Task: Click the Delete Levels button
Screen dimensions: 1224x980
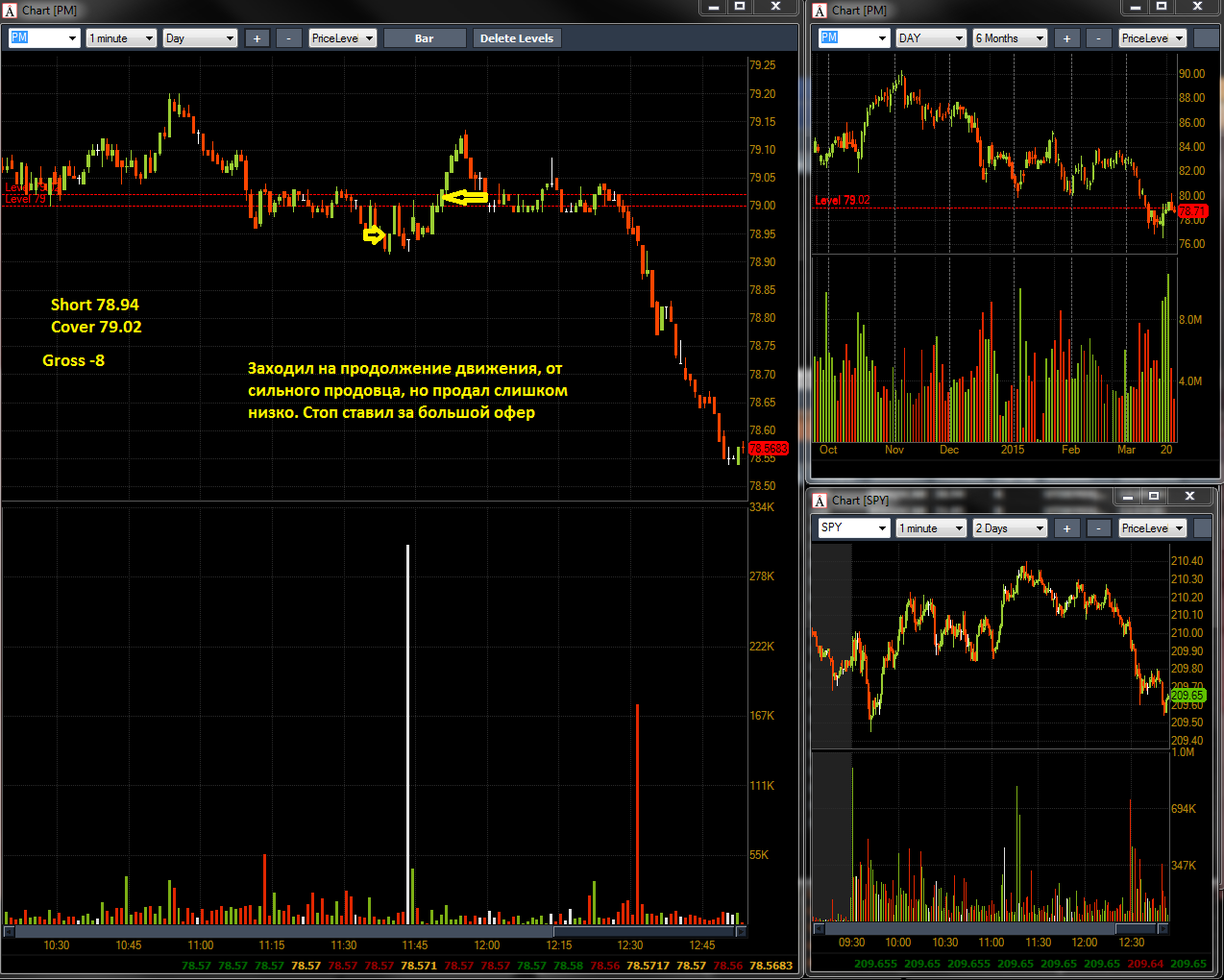Action: (516, 38)
